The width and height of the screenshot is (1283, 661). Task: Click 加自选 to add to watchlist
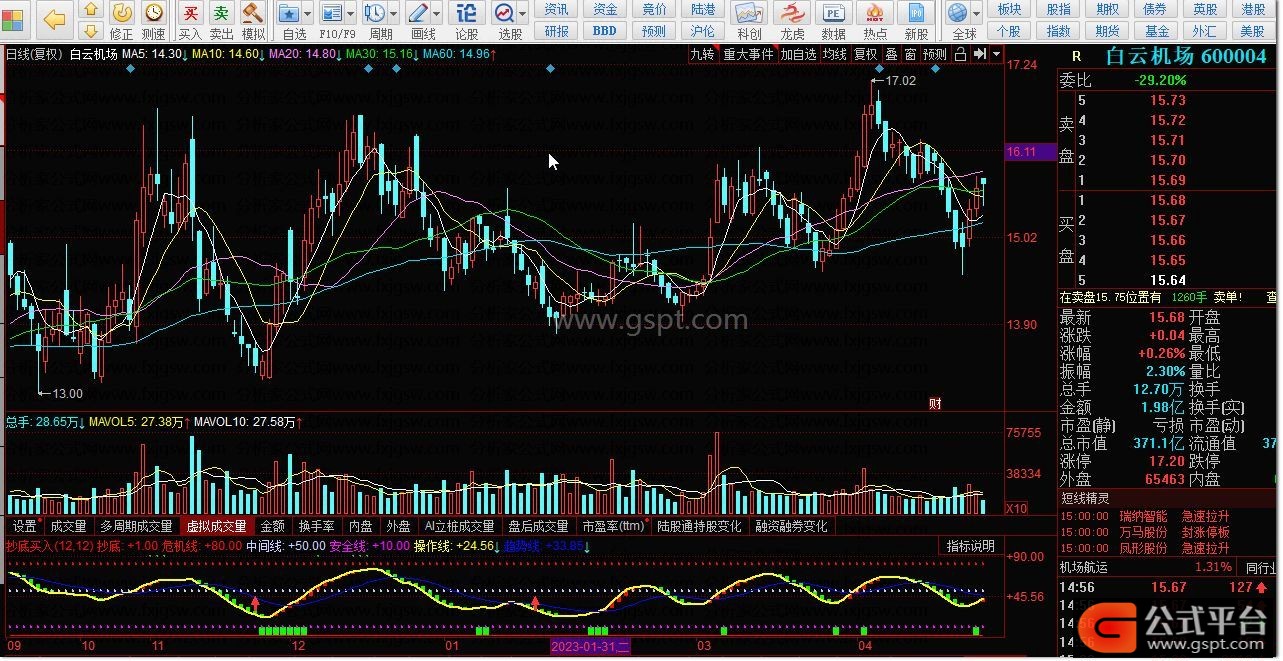pyautogui.click(x=799, y=54)
